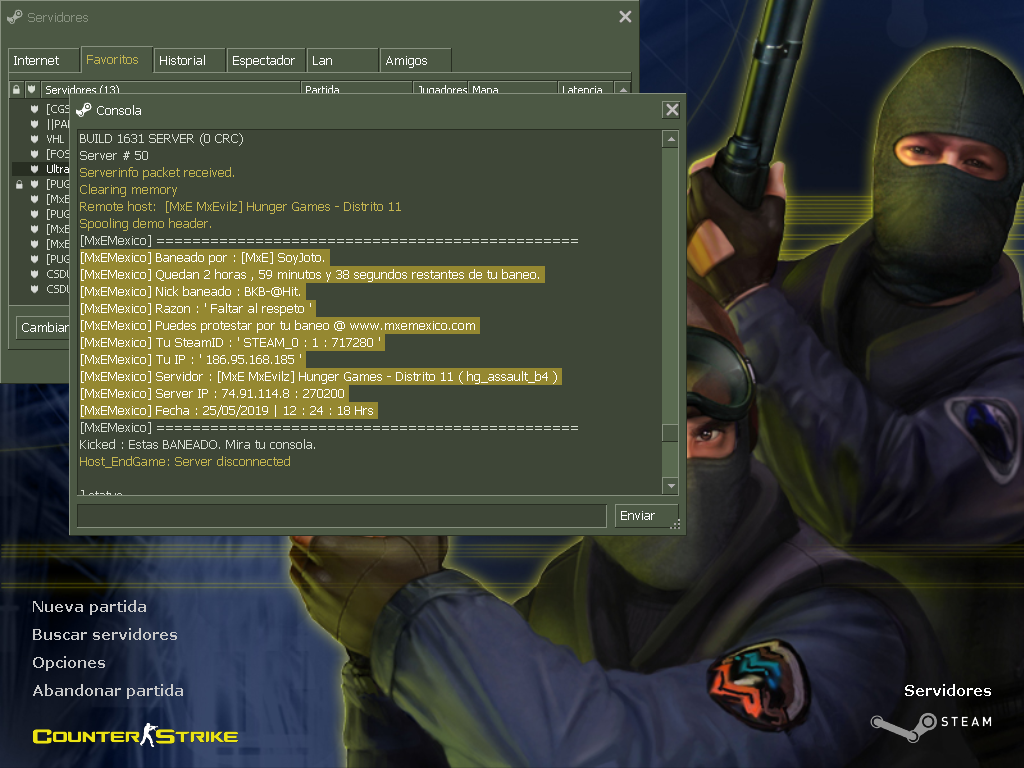Sort by the Latencia column header

coord(586,89)
